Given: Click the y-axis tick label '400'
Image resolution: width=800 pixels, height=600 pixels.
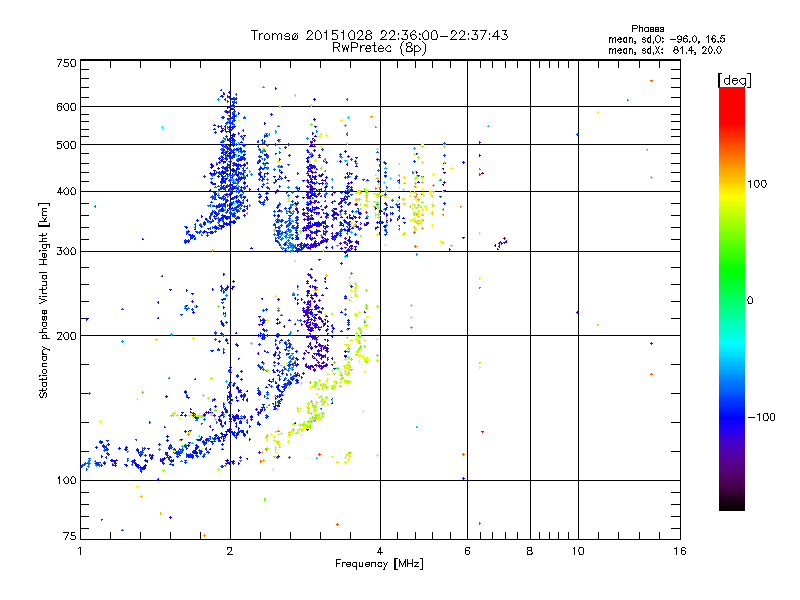Looking at the screenshot, I should coord(66,191).
